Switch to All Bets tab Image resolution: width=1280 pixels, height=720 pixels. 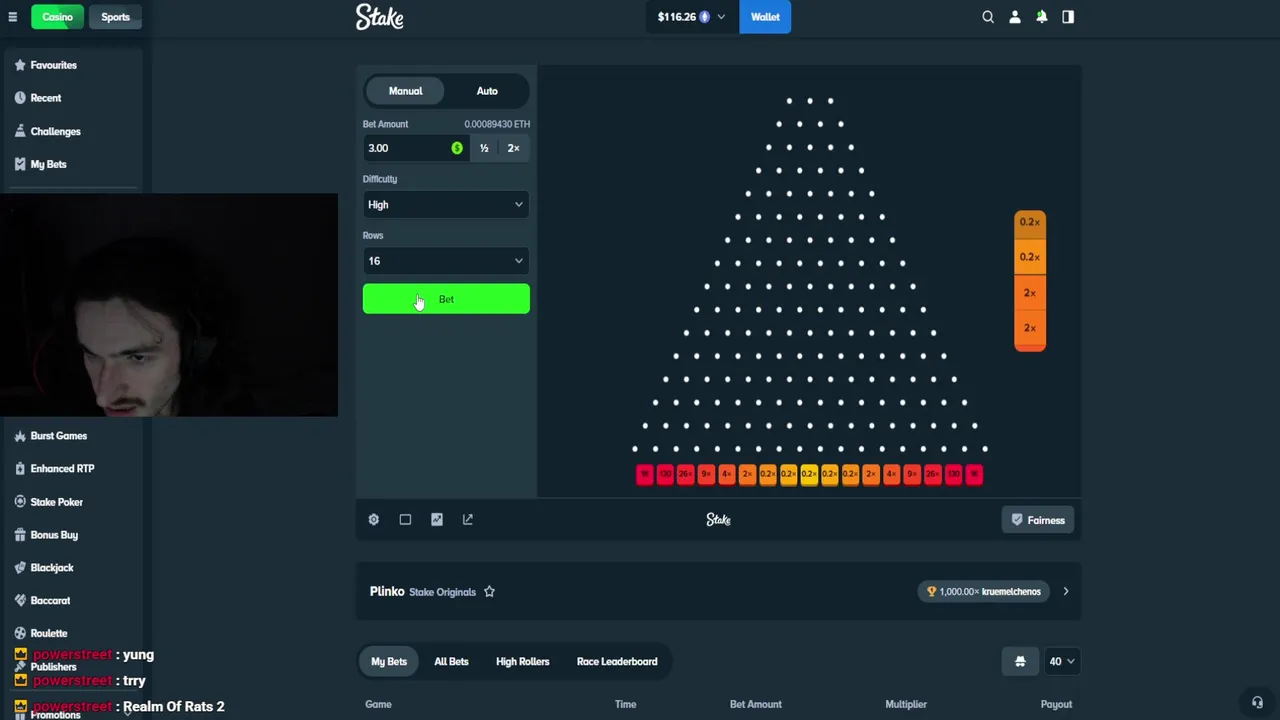click(451, 662)
